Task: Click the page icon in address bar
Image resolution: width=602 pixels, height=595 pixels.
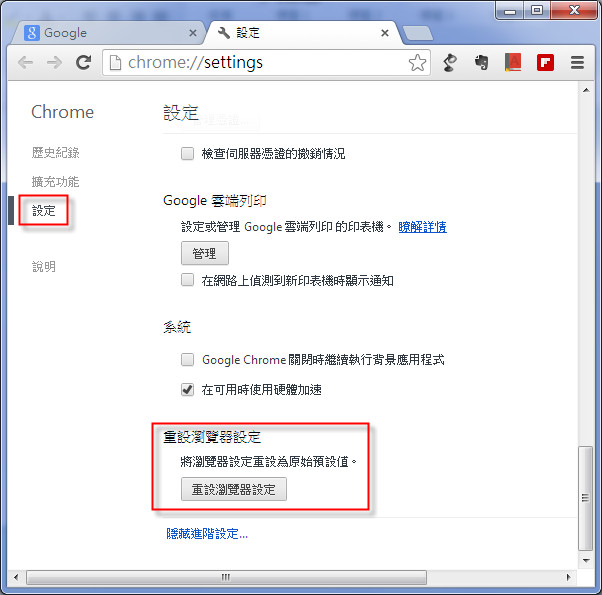Action: [x=115, y=63]
